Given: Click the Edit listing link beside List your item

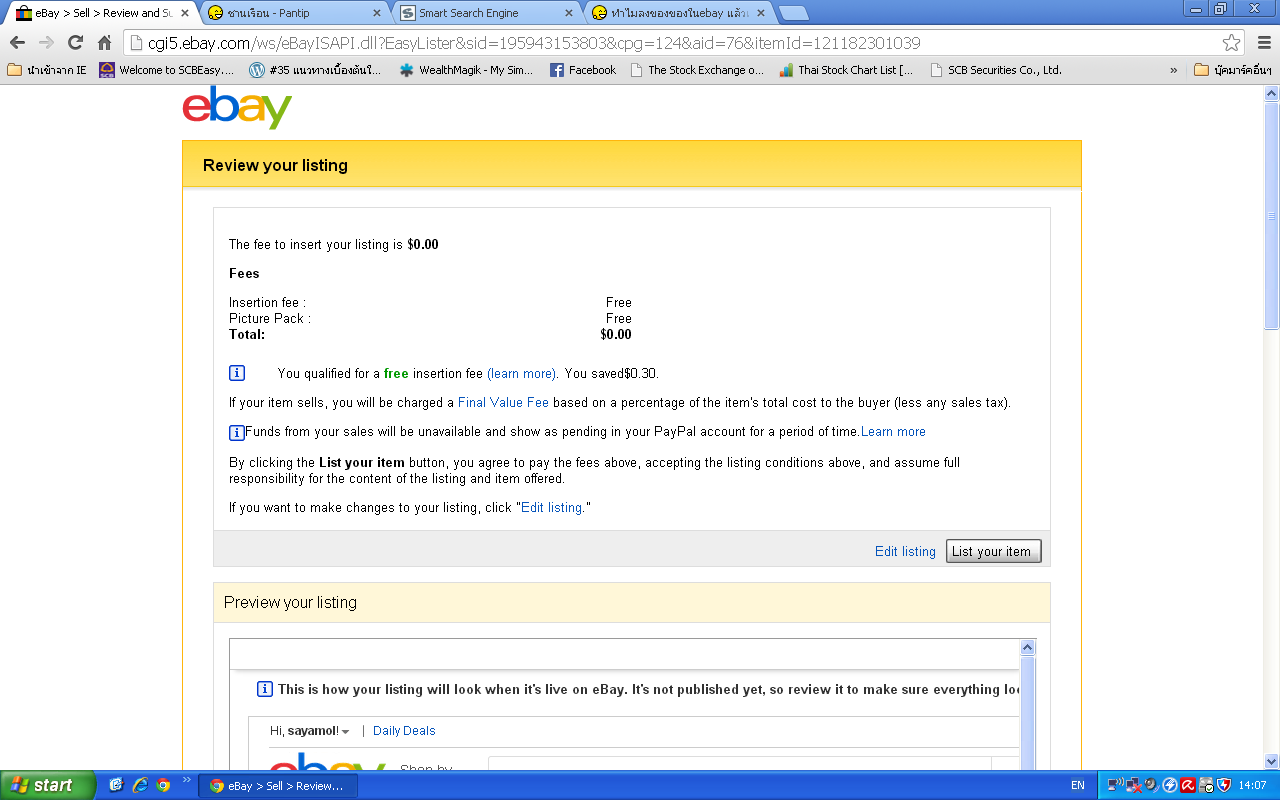Looking at the screenshot, I should coord(905,551).
